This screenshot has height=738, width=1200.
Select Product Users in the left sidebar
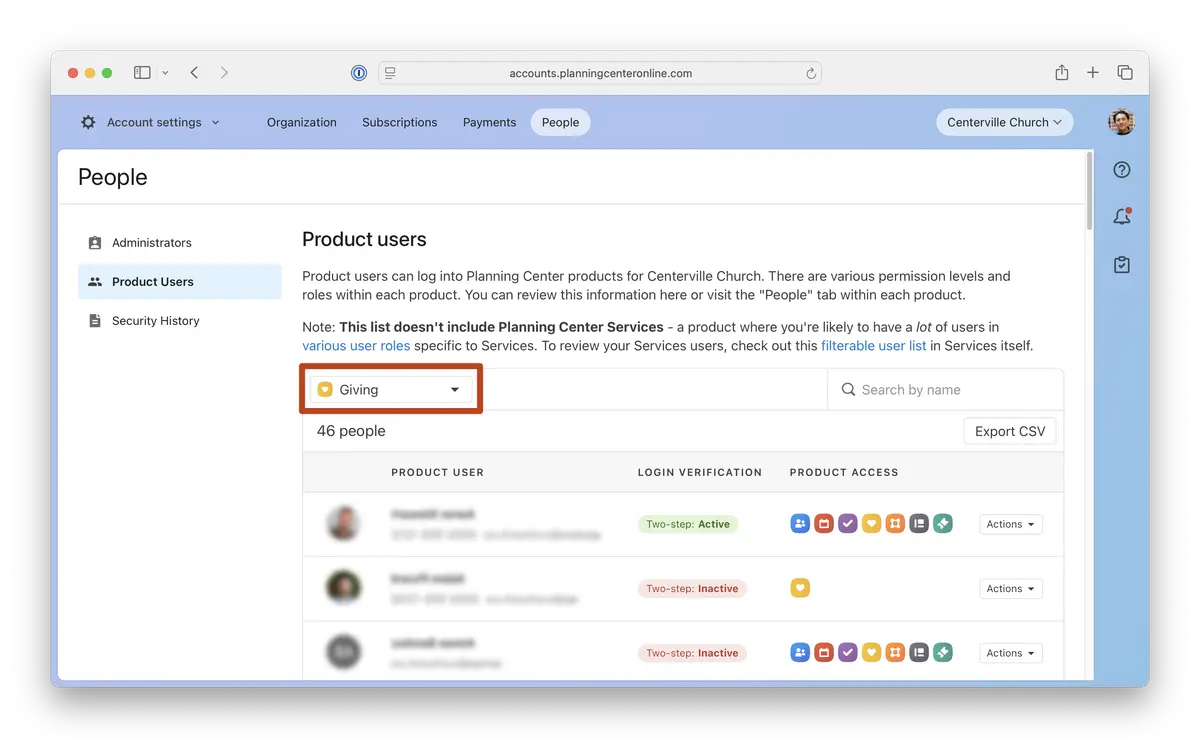[180, 282]
